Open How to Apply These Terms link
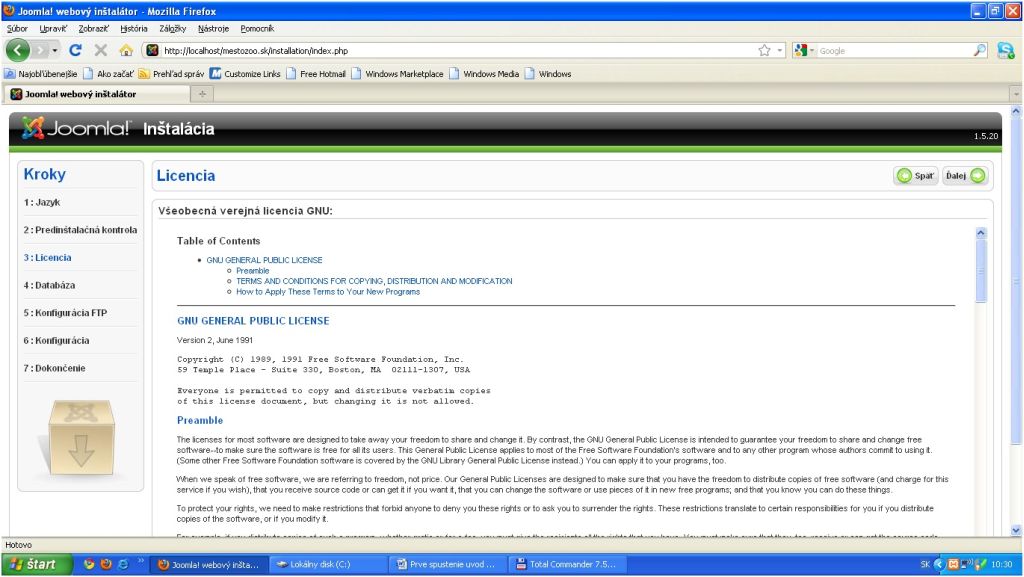 pos(328,292)
